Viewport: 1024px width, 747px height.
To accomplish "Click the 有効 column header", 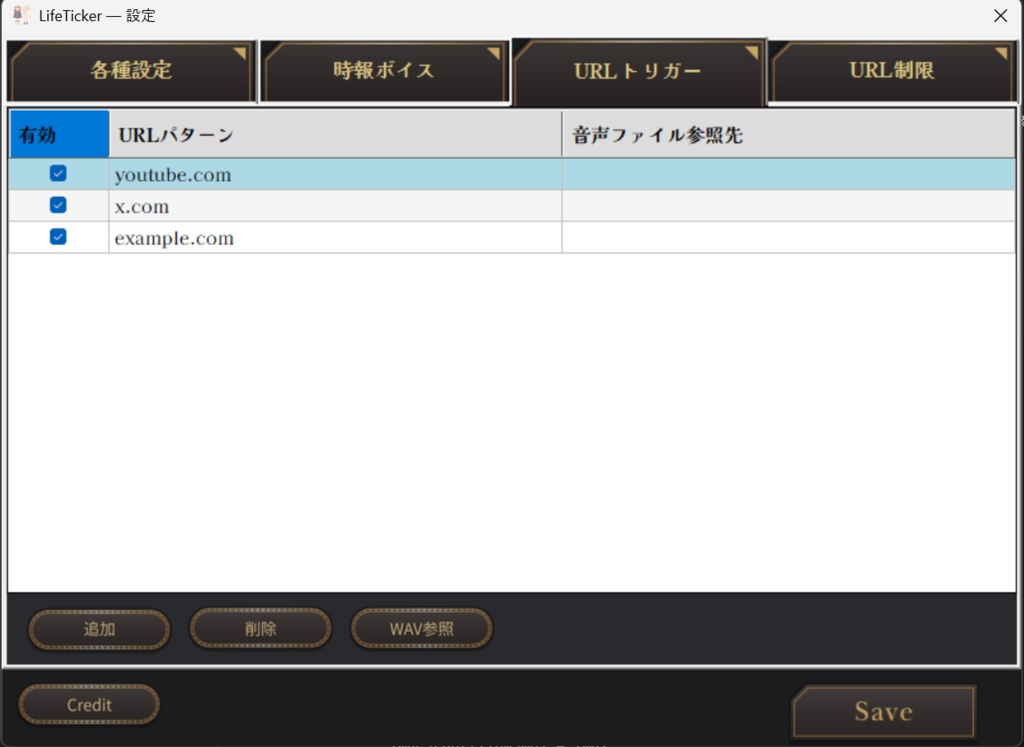I will [57, 133].
